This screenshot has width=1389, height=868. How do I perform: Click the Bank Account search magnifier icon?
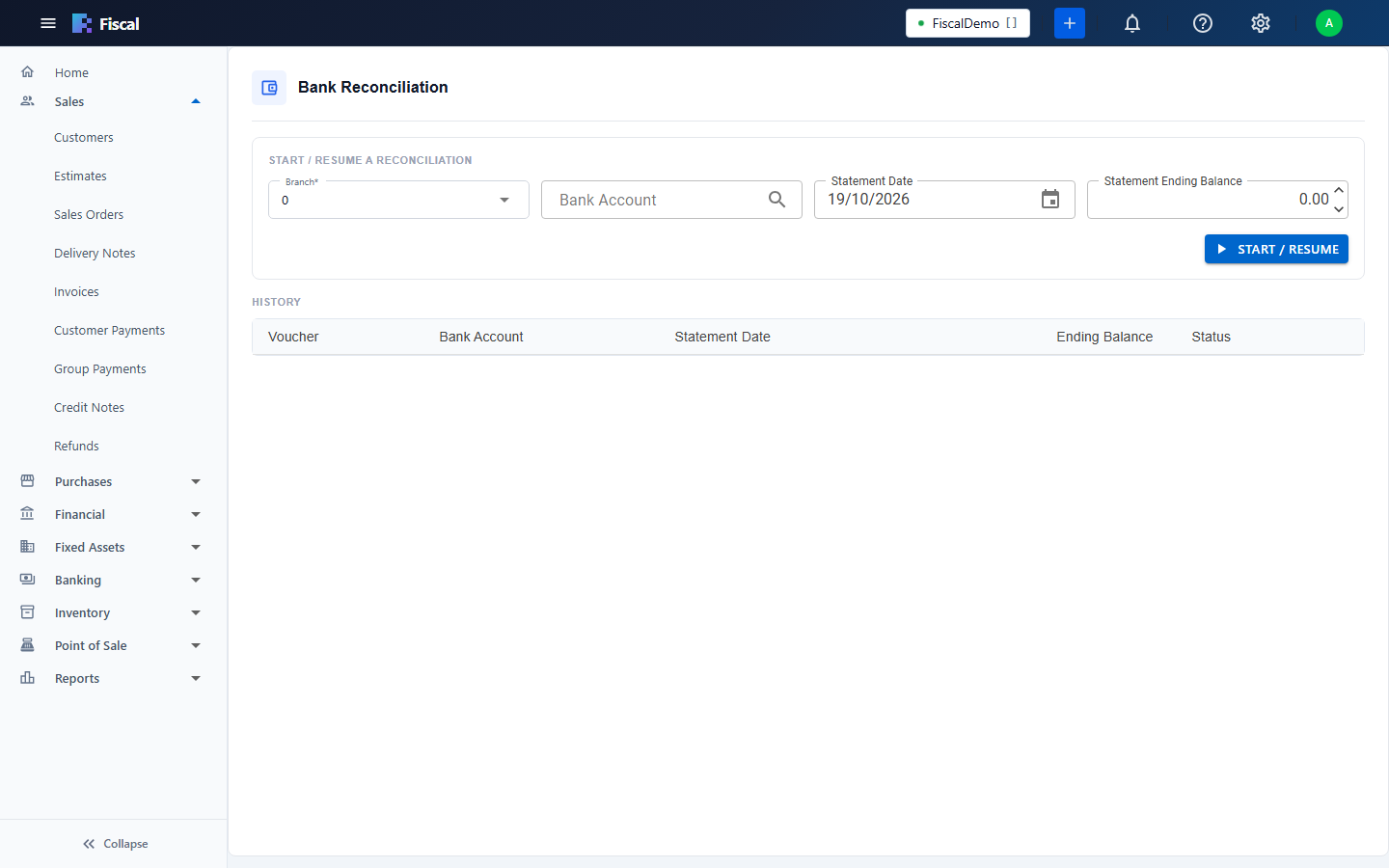coord(776,200)
